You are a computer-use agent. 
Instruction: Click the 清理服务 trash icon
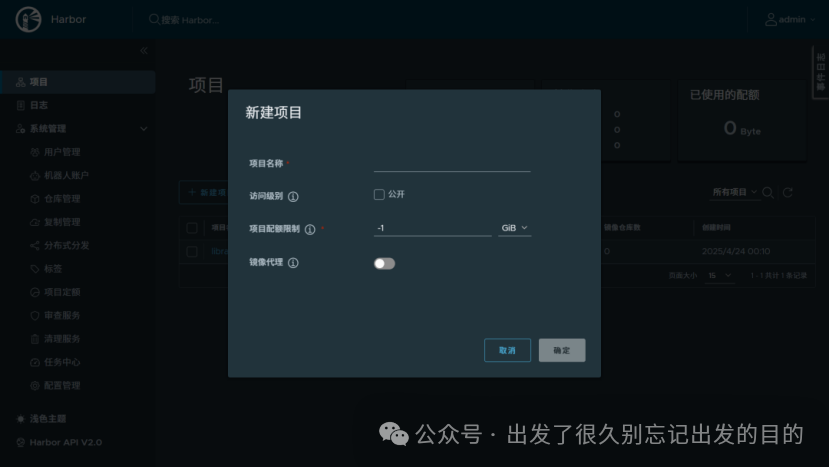tap(35, 338)
